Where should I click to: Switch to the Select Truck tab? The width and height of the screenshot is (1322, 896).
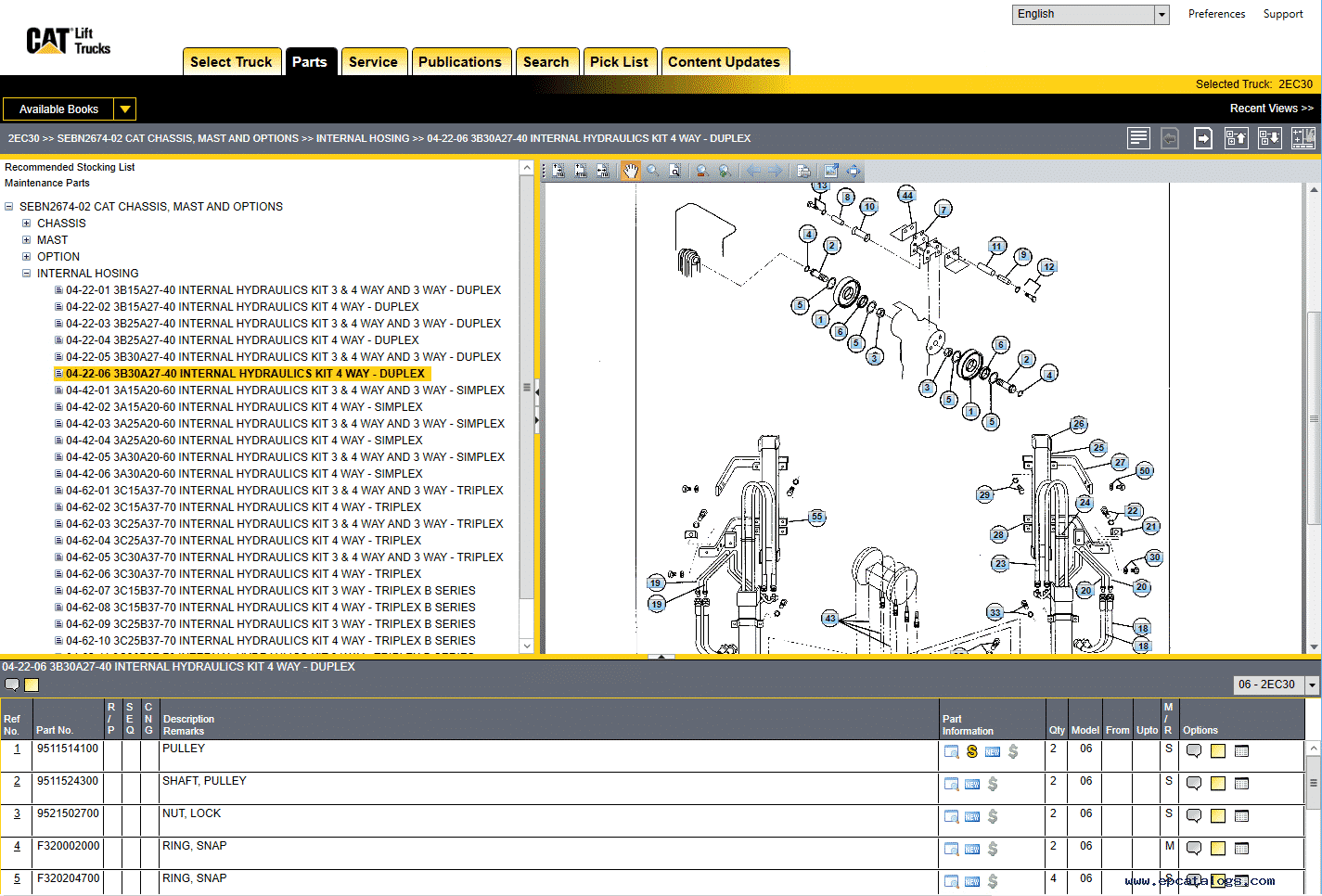point(232,61)
